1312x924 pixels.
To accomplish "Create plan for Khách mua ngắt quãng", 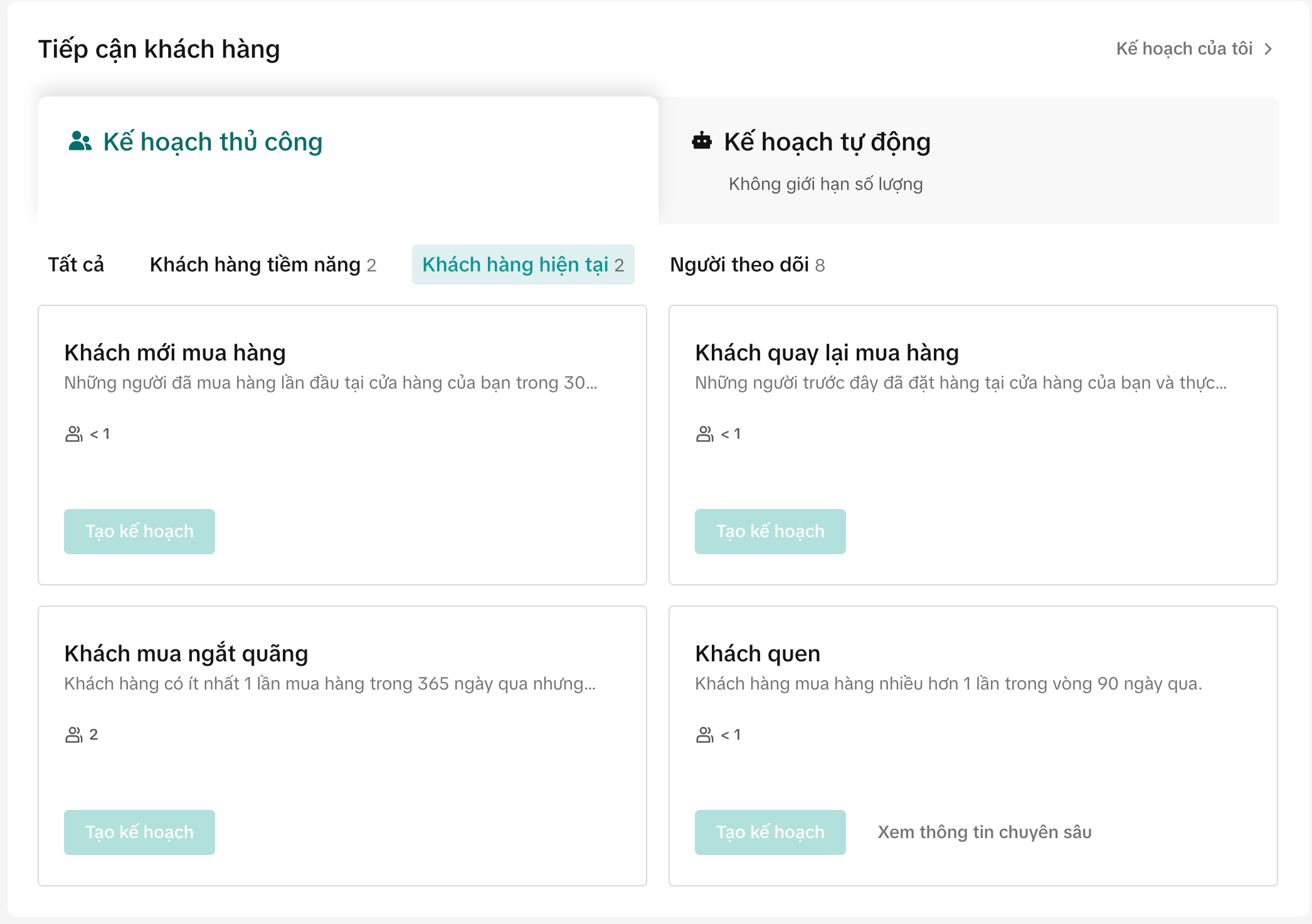I will pos(139,832).
